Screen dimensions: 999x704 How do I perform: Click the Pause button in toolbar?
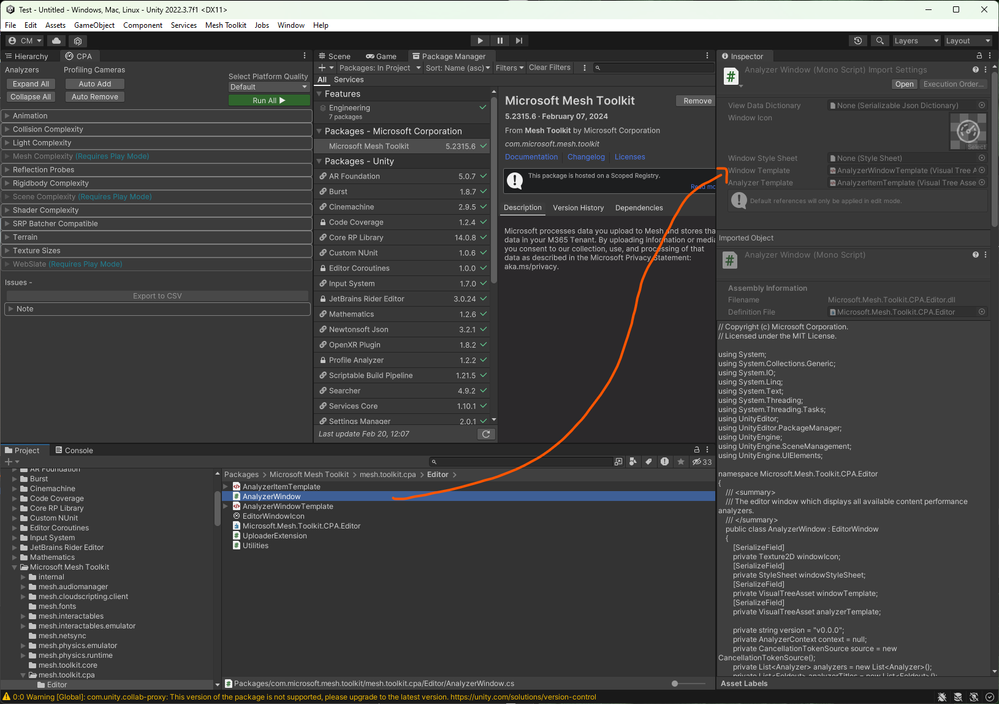pos(500,41)
